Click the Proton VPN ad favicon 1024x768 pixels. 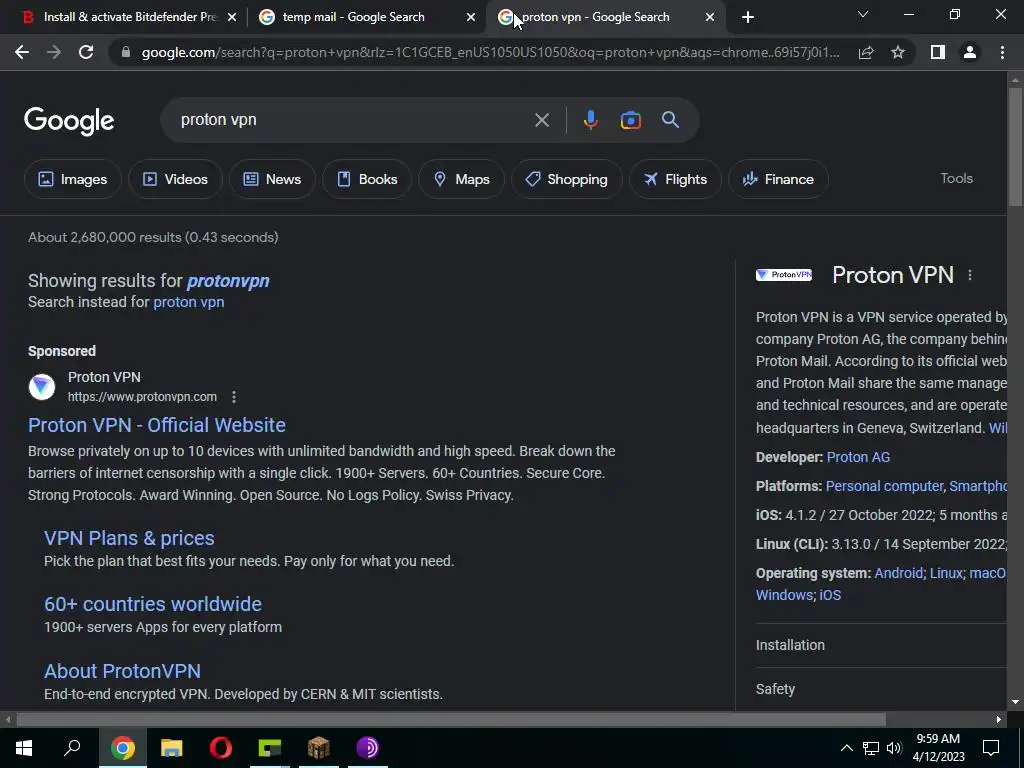(x=42, y=387)
